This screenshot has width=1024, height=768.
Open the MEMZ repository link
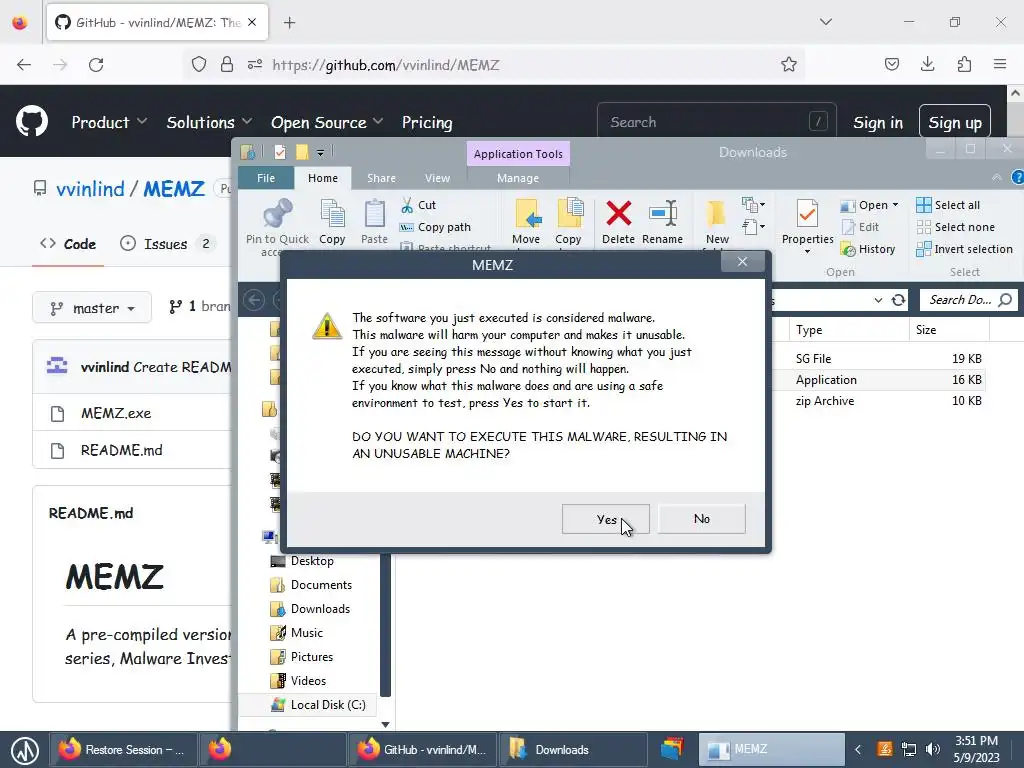click(x=174, y=189)
